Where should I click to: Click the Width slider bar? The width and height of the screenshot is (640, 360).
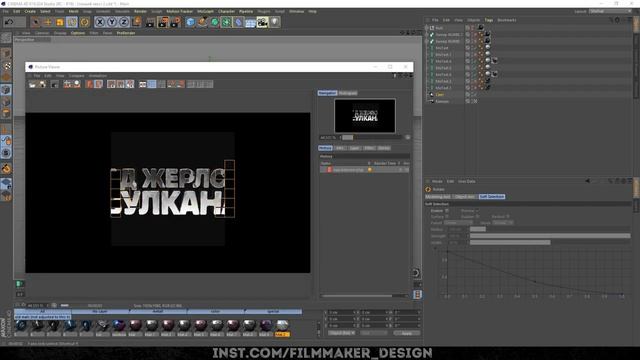(550, 242)
